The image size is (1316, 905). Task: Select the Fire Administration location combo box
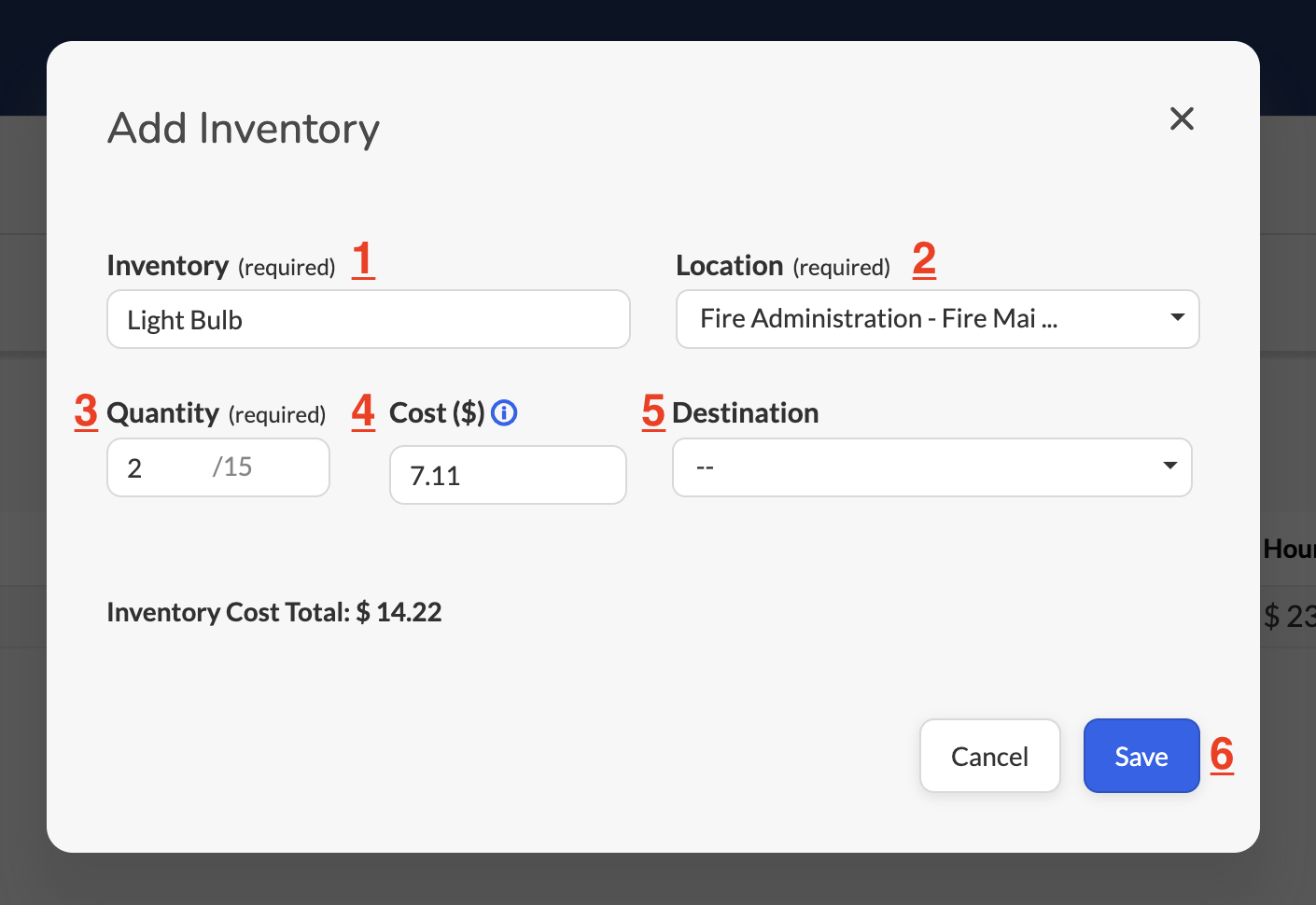[937, 319]
